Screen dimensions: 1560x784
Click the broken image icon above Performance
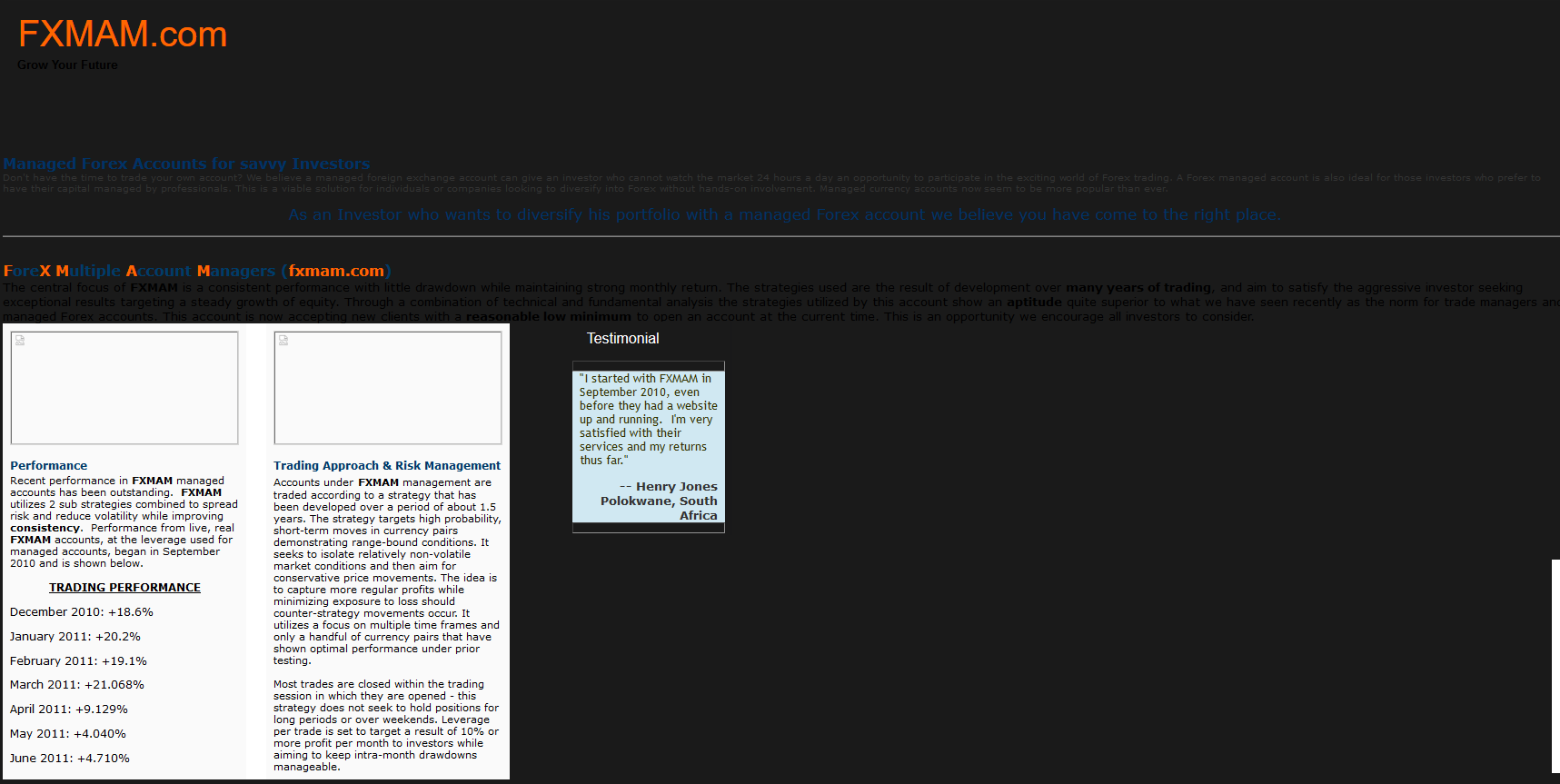[20, 341]
